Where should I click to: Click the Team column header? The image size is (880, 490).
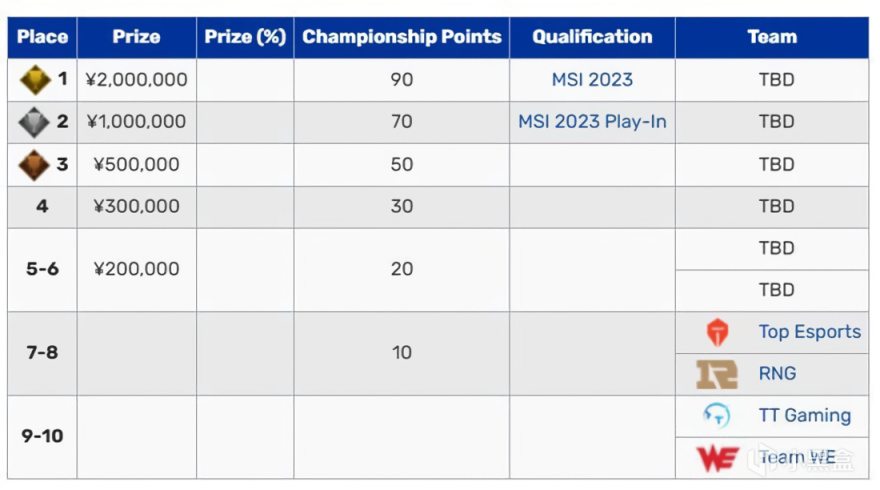(772, 37)
